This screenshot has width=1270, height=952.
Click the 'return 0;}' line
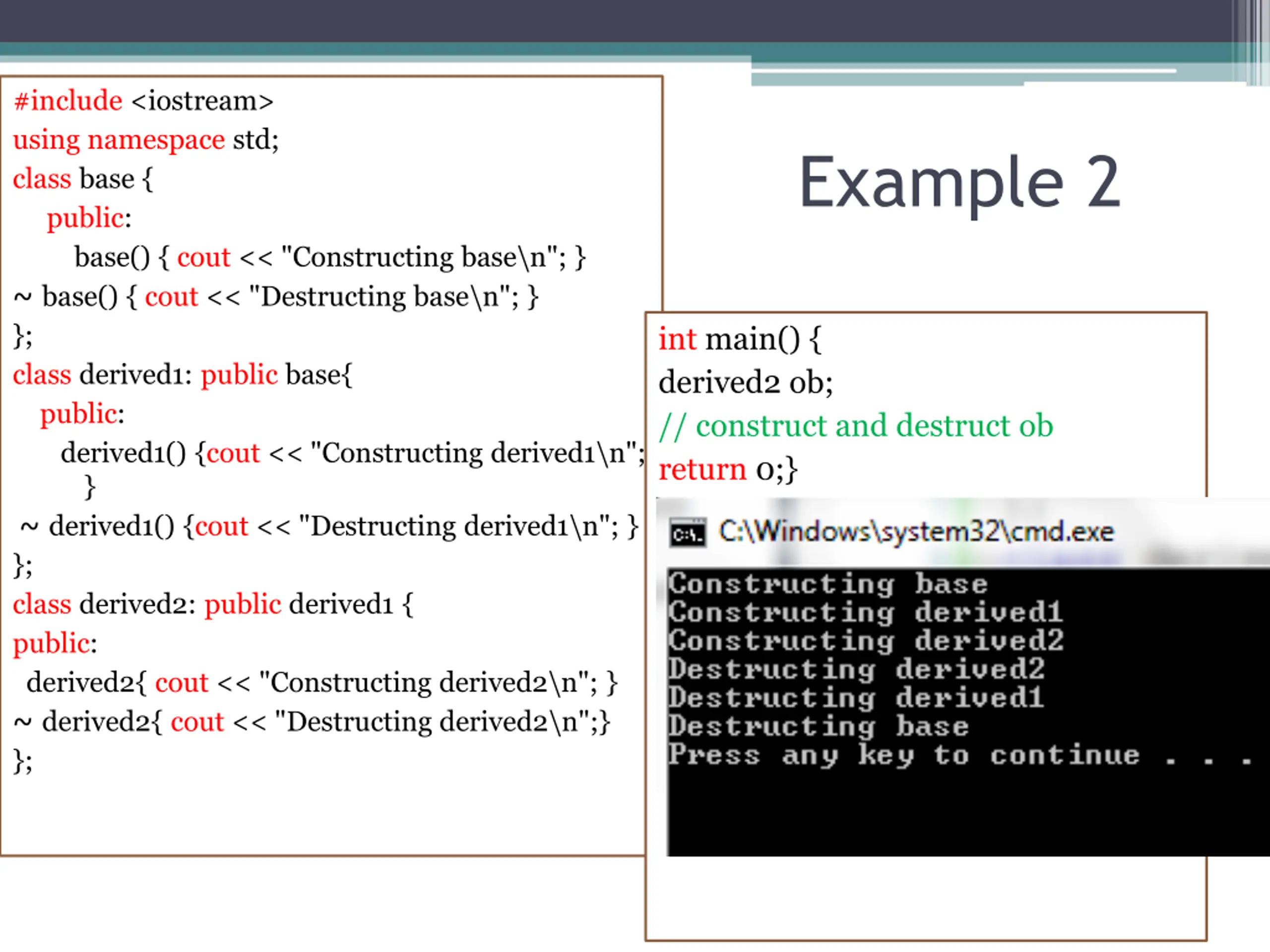727,470
